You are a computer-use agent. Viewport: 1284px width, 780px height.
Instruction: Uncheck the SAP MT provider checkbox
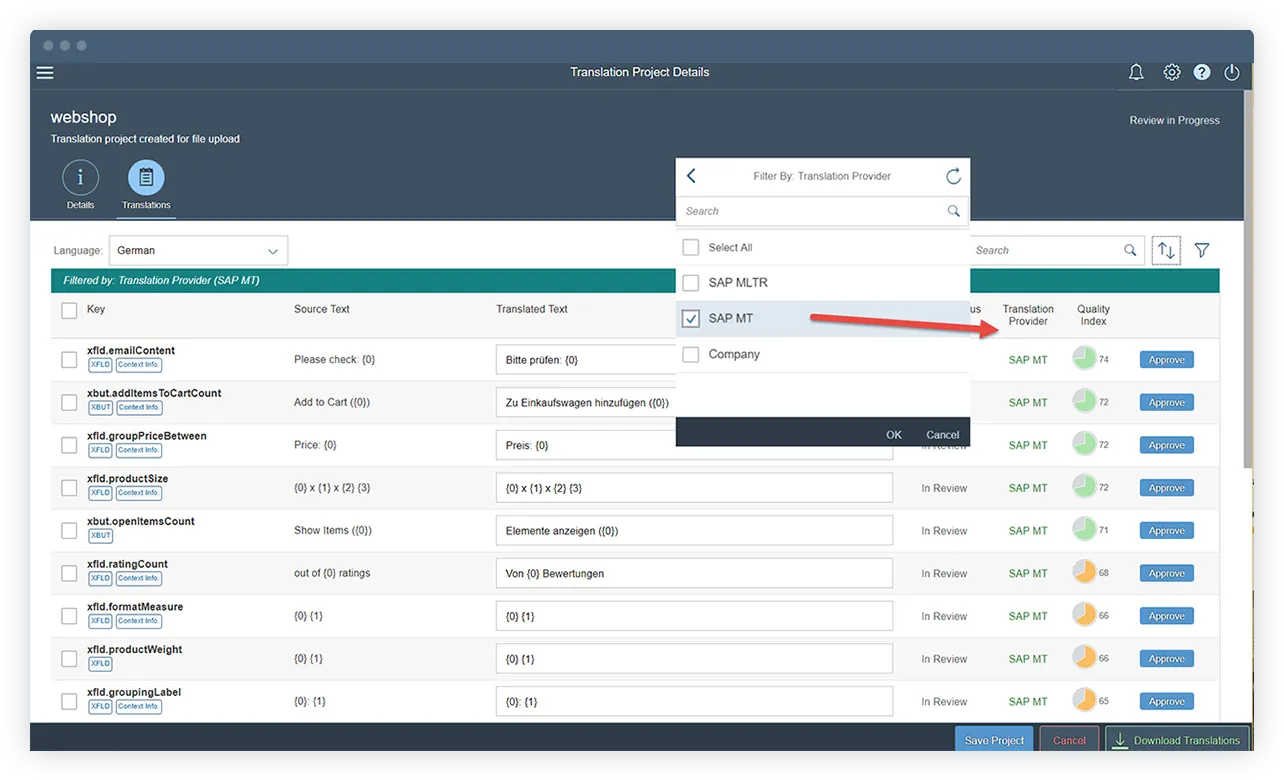pyautogui.click(x=689, y=317)
